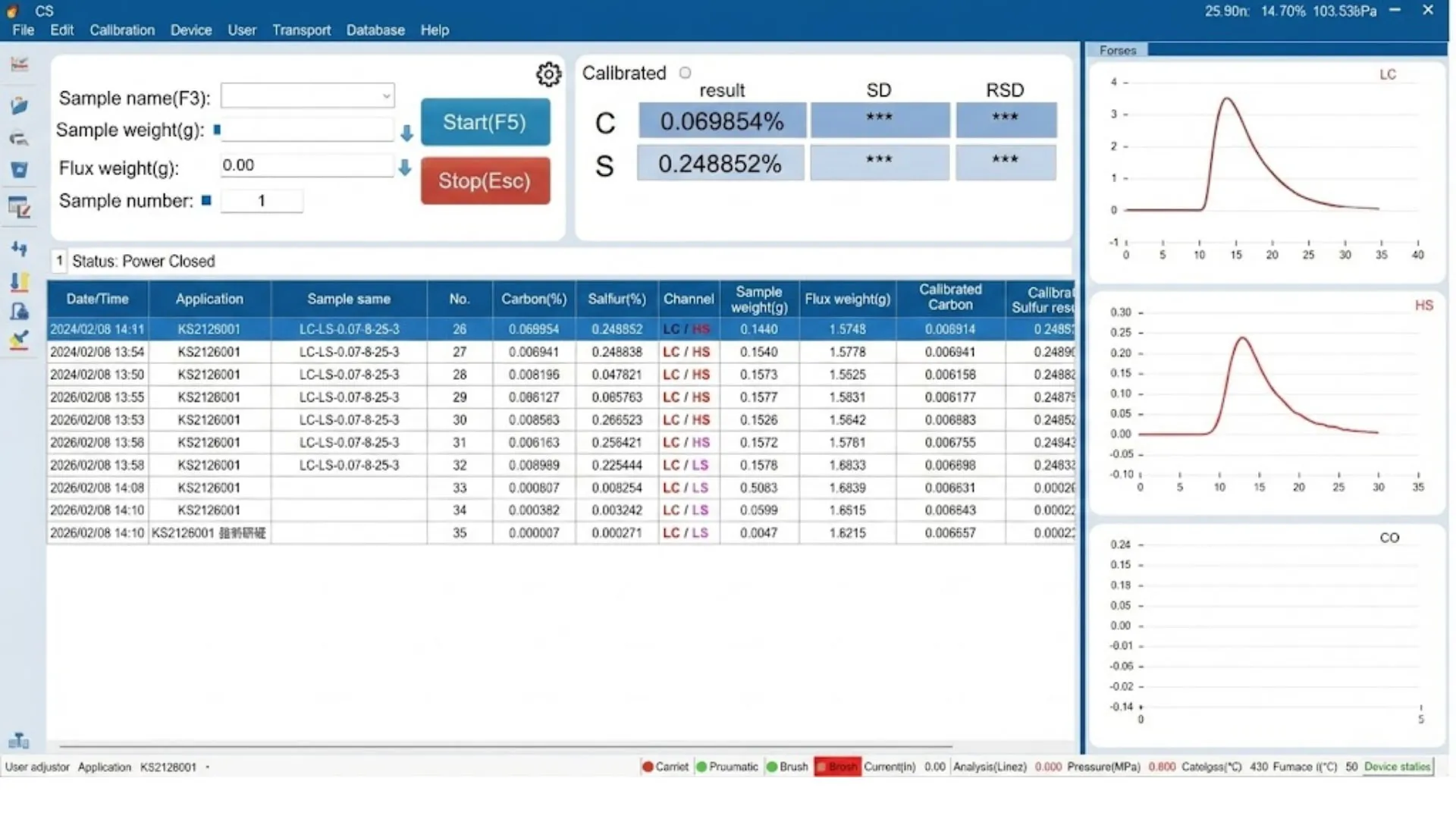The width and height of the screenshot is (1456, 819).
Task: Click the blue arrow beside Sample weight field
Action: point(406,133)
